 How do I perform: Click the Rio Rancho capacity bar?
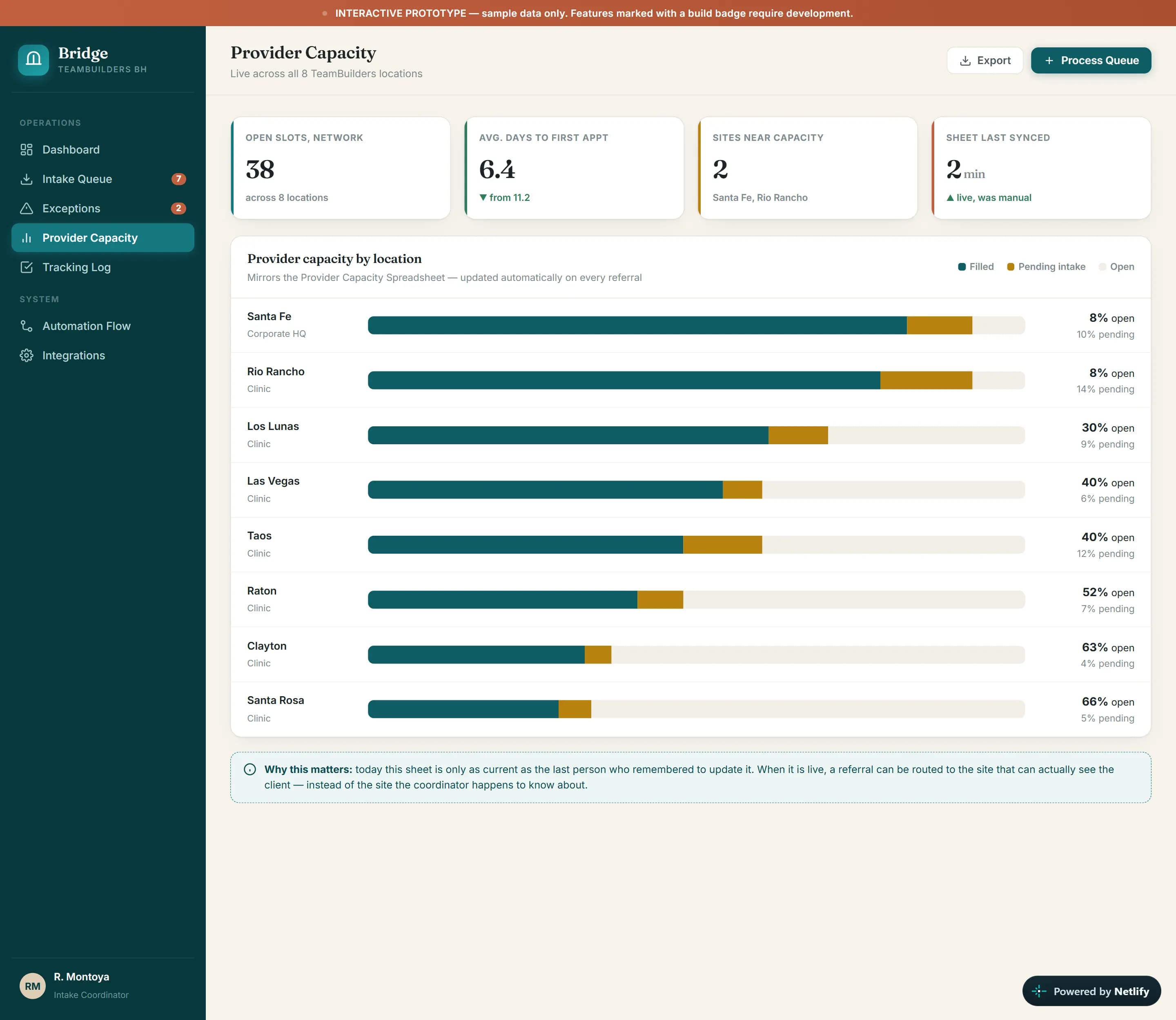coord(696,380)
